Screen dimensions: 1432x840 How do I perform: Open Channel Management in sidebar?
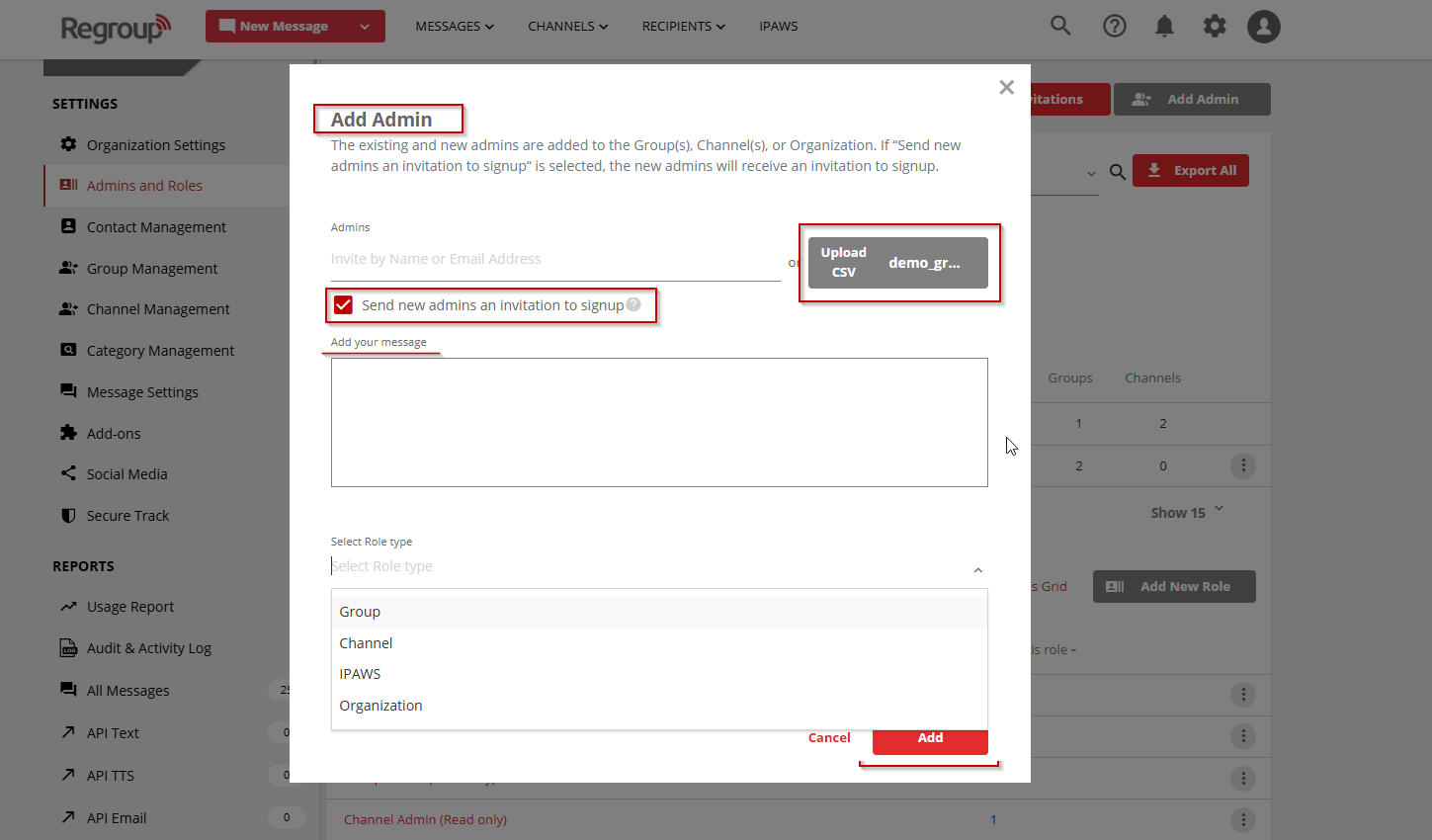click(x=158, y=309)
